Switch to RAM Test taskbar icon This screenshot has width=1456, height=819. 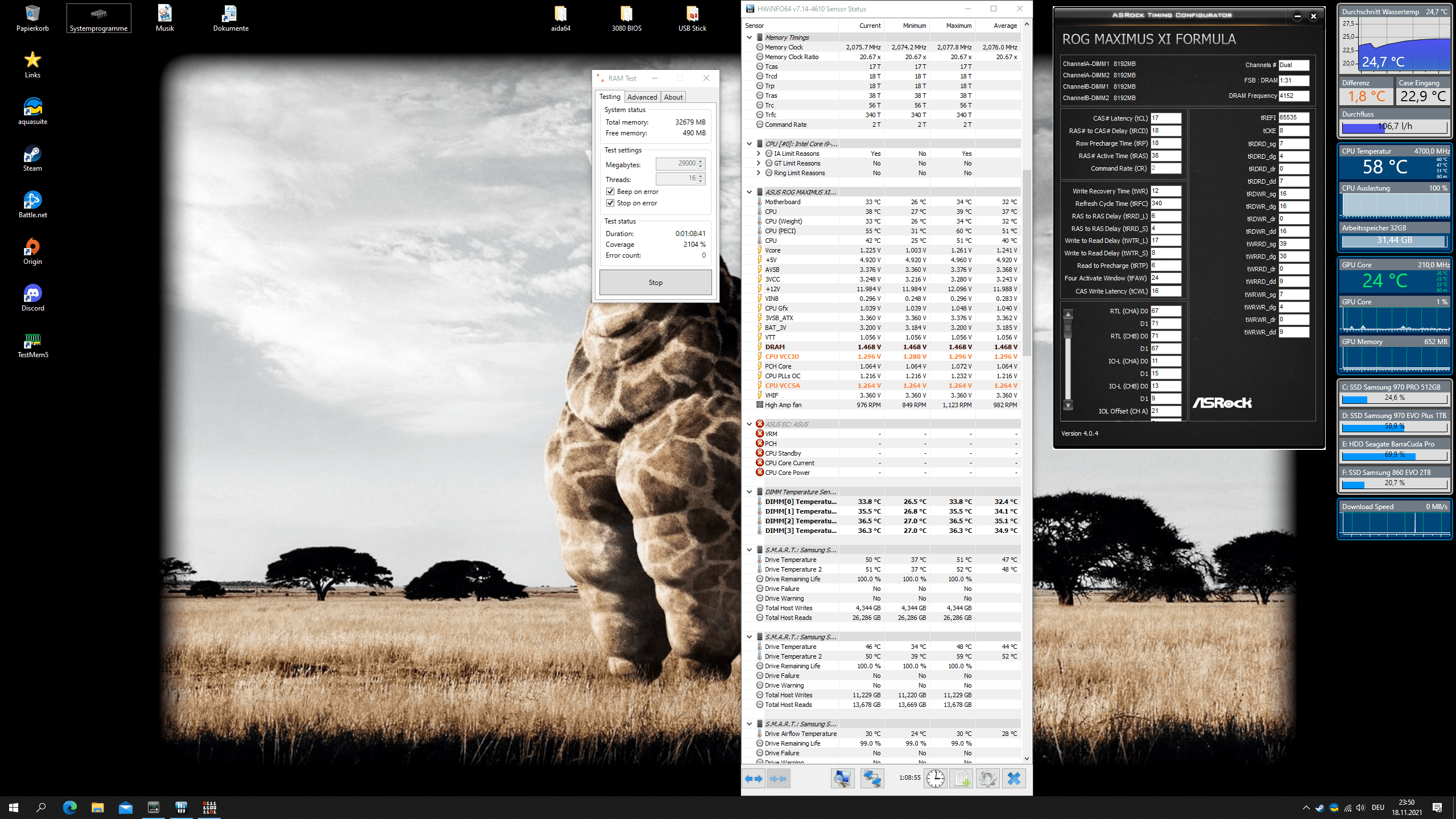click(209, 807)
